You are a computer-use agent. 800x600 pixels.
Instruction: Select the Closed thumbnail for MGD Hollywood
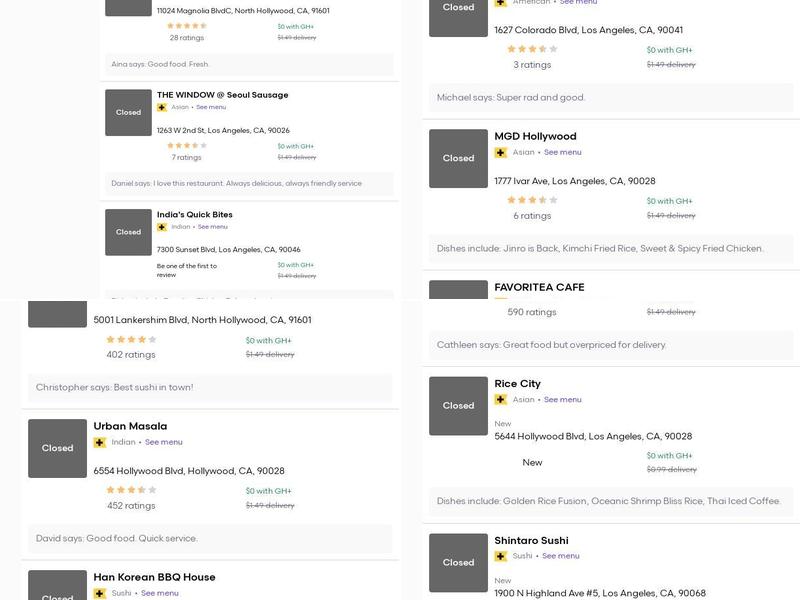point(458,158)
